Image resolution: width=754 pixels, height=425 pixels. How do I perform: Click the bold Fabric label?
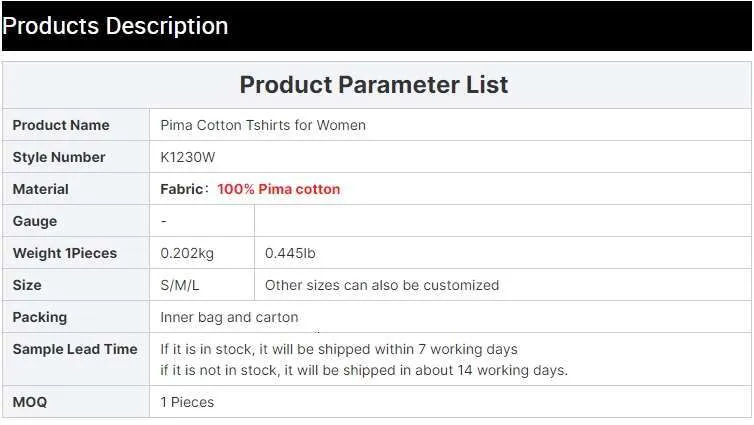(x=181, y=189)
